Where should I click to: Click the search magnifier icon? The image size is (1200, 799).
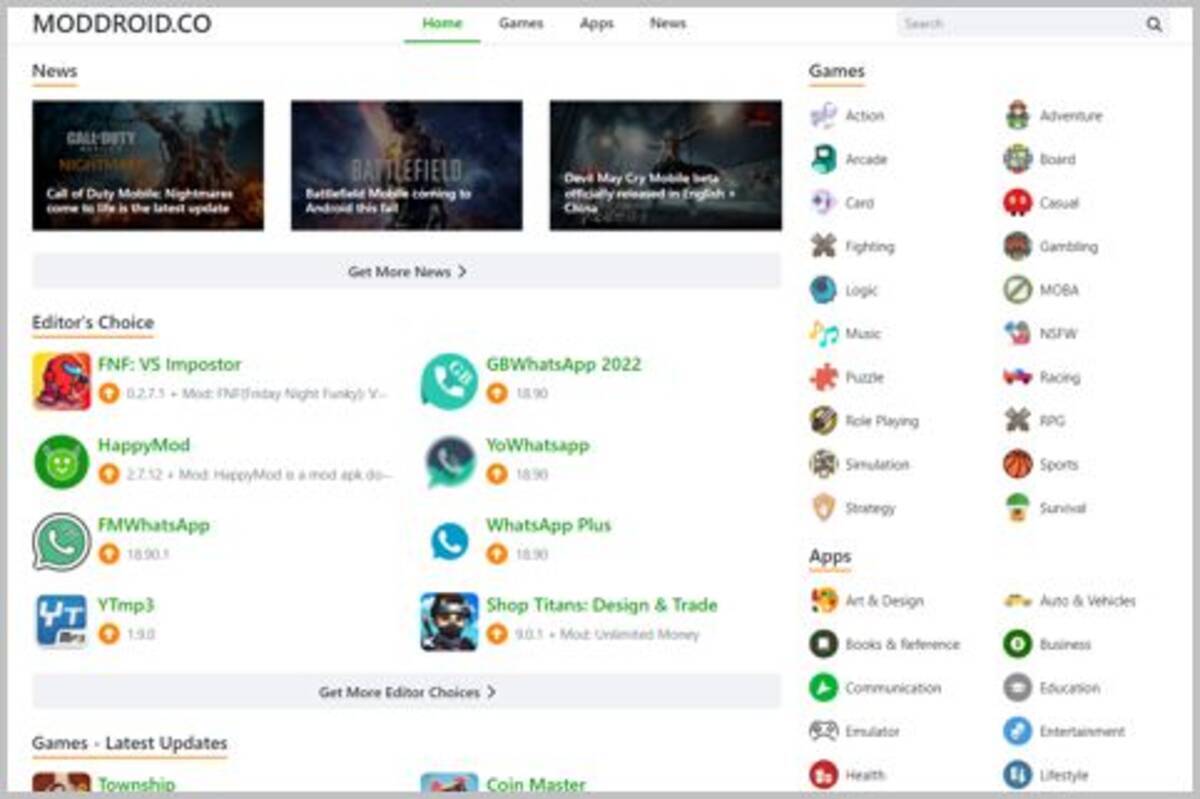point(1154,24)
